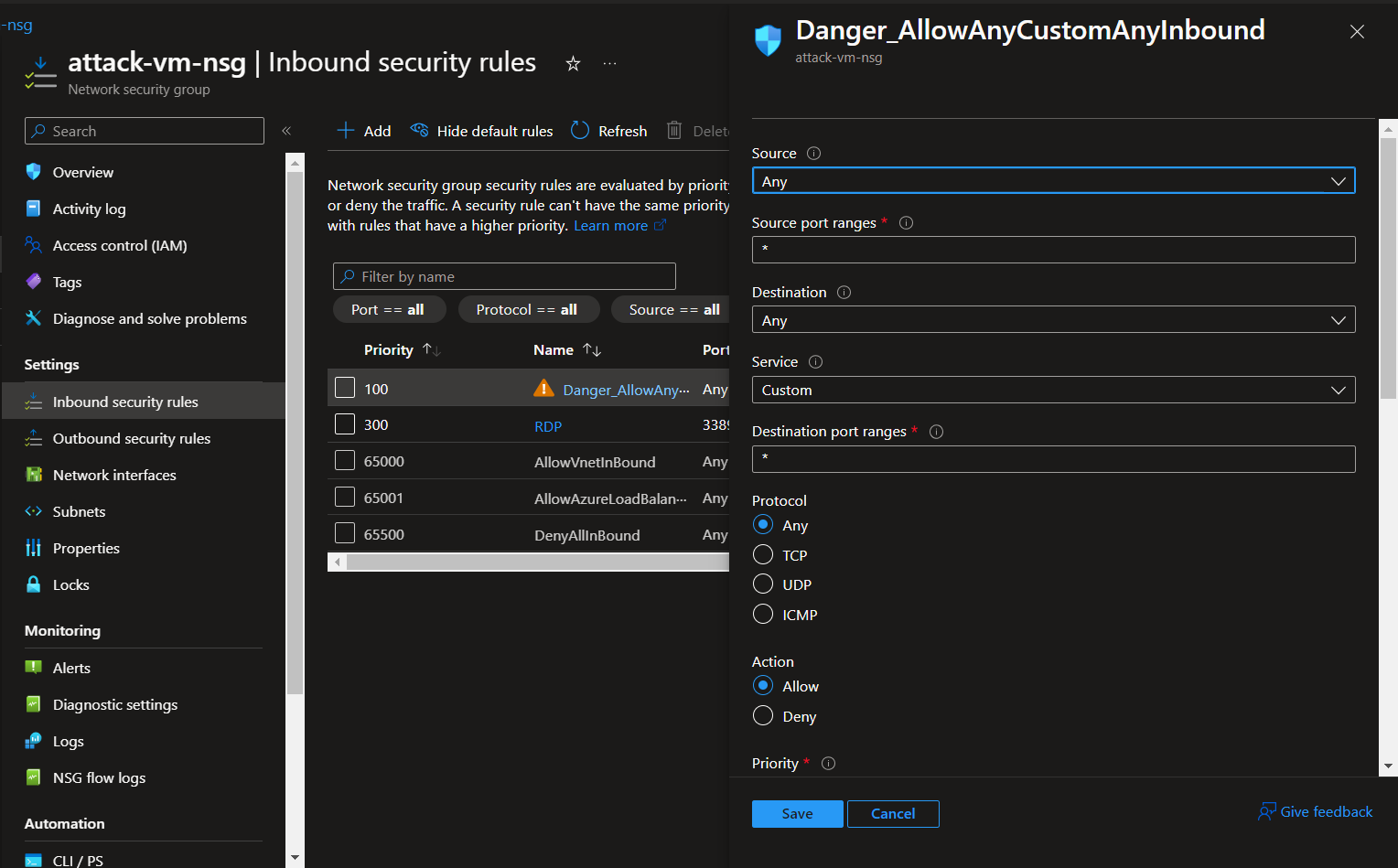Click the horizontal scrollbar under rules table

pos(537,563)
